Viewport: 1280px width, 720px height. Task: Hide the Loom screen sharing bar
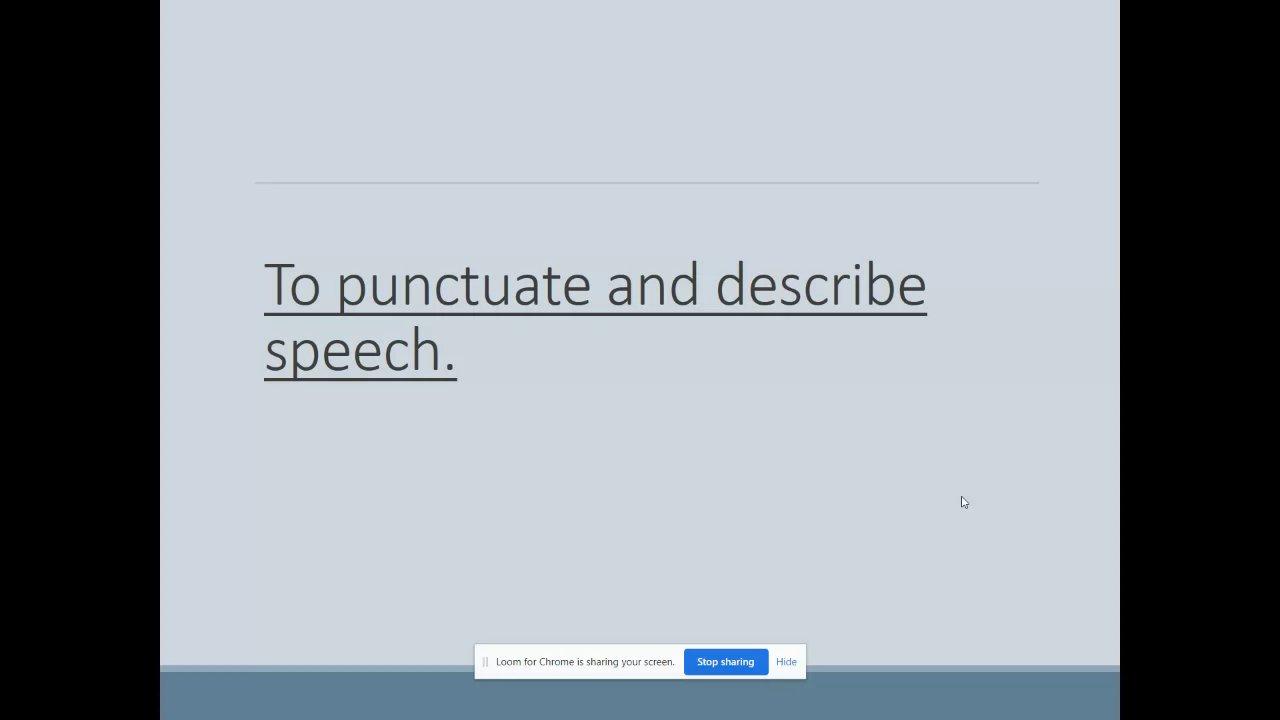coord(786,662)
